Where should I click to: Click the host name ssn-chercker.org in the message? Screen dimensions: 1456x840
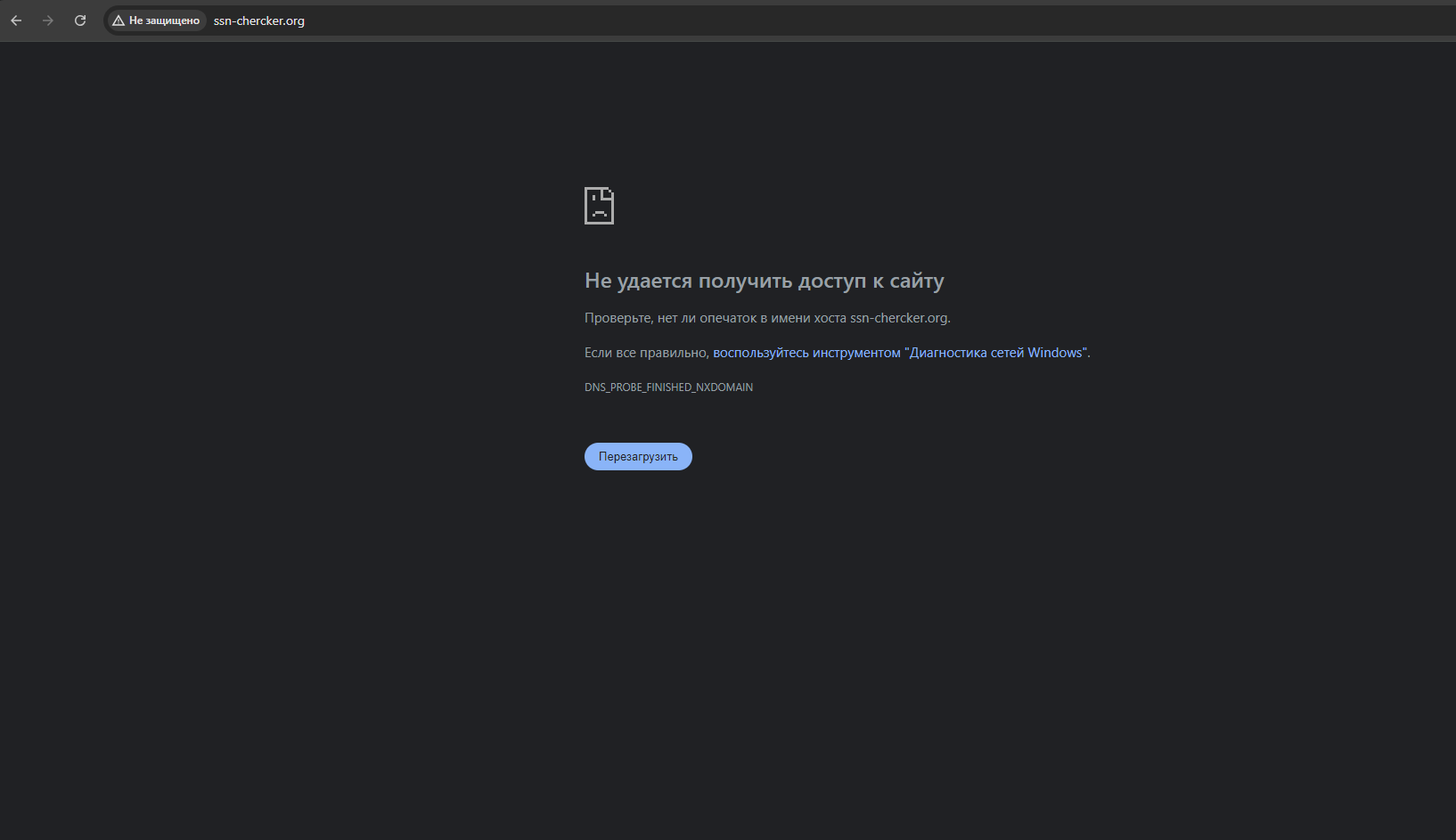tap(899, 318)
